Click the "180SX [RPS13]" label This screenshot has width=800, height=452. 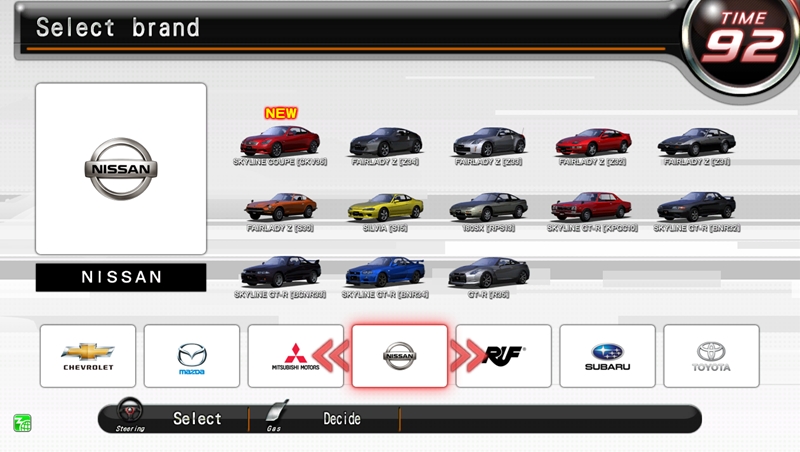tap(488, 228)
